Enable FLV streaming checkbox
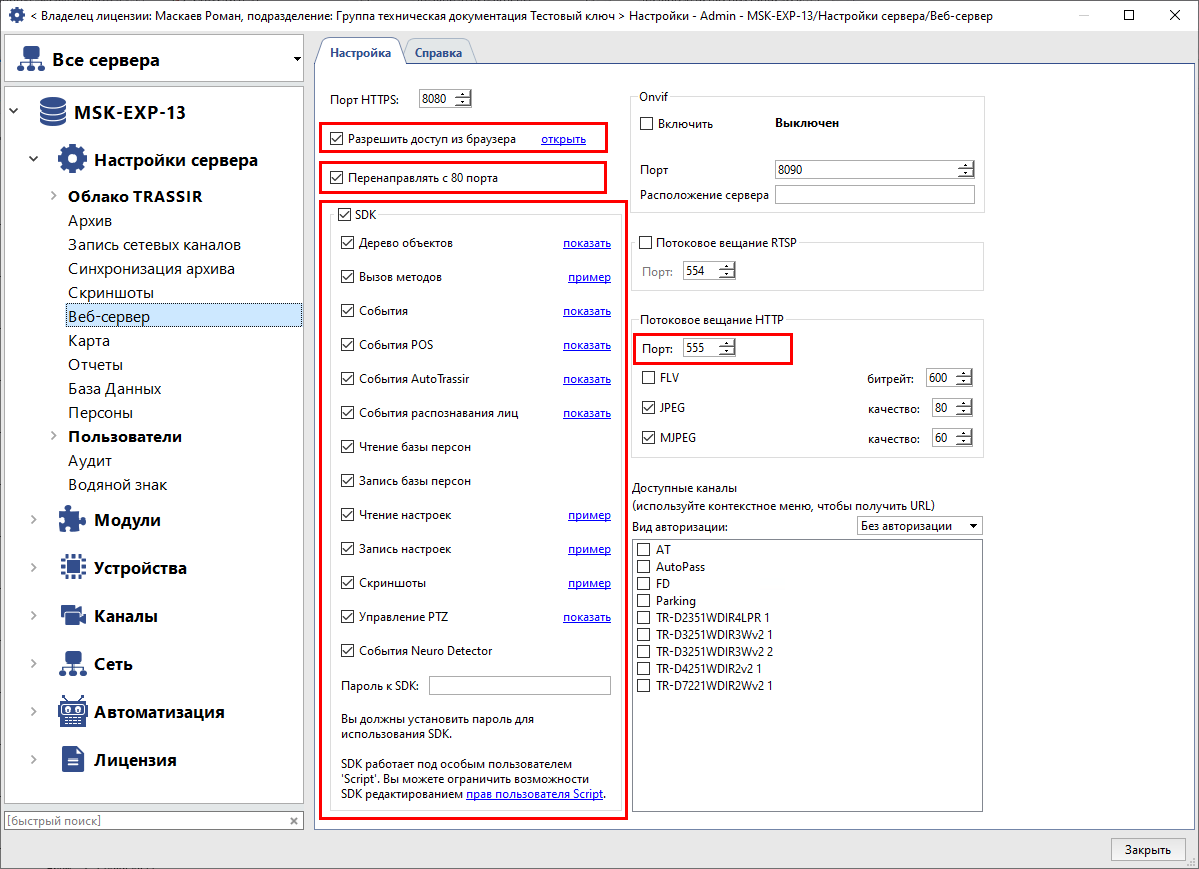This screenshot has height=869, width=1199. point(648,377)
